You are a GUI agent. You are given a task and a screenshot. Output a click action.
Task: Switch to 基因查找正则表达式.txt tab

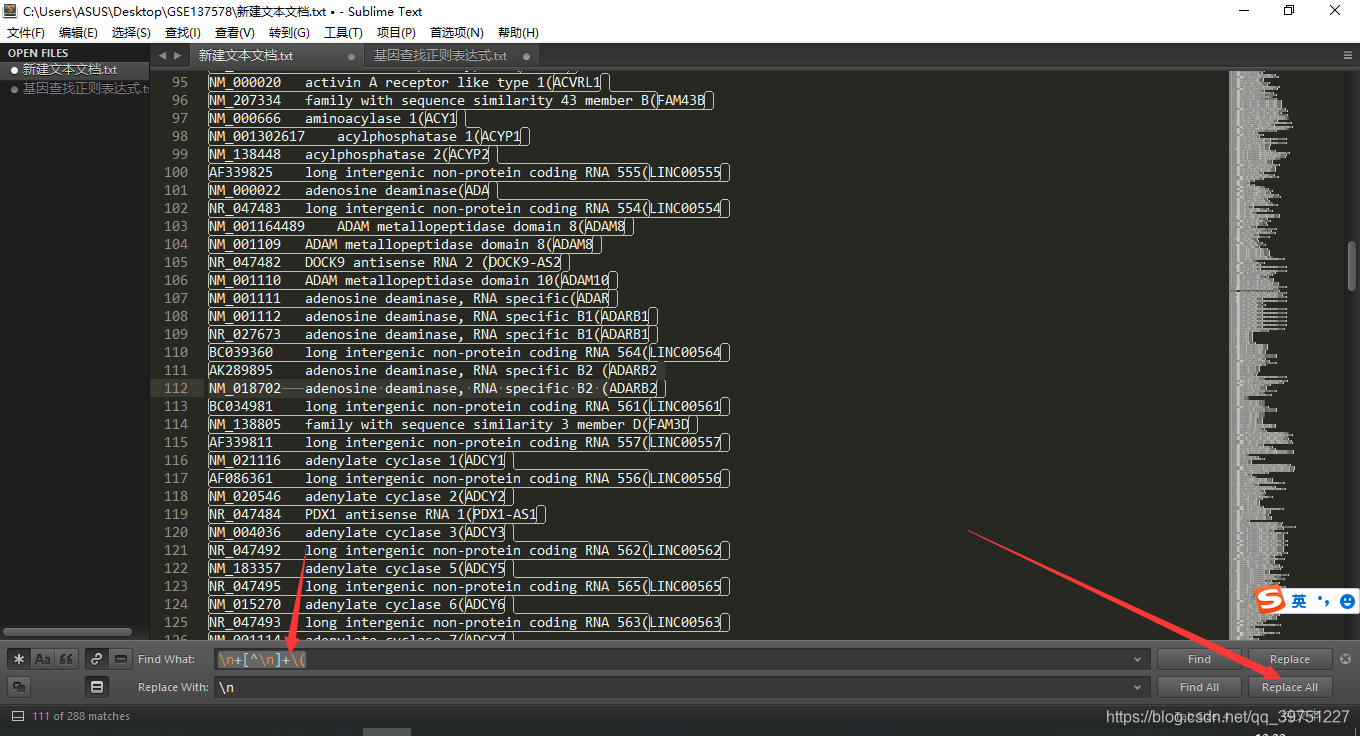(452, 56)
